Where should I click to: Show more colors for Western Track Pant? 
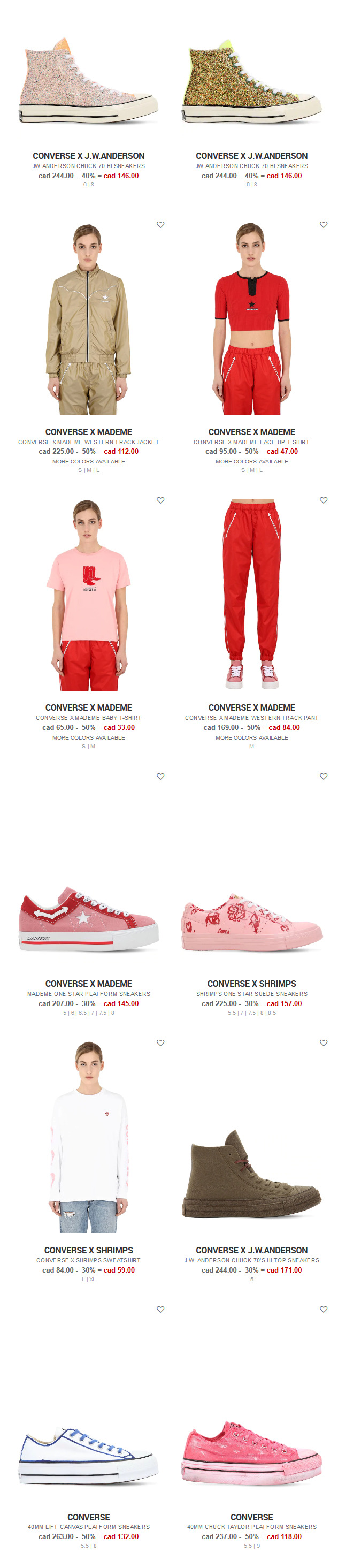coord(252,738)
